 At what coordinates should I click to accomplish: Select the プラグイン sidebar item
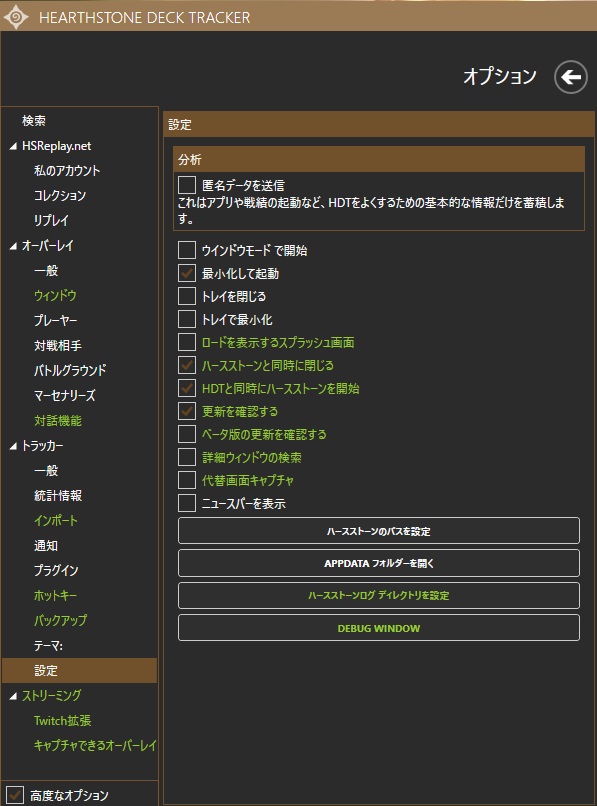pos(56,570)
